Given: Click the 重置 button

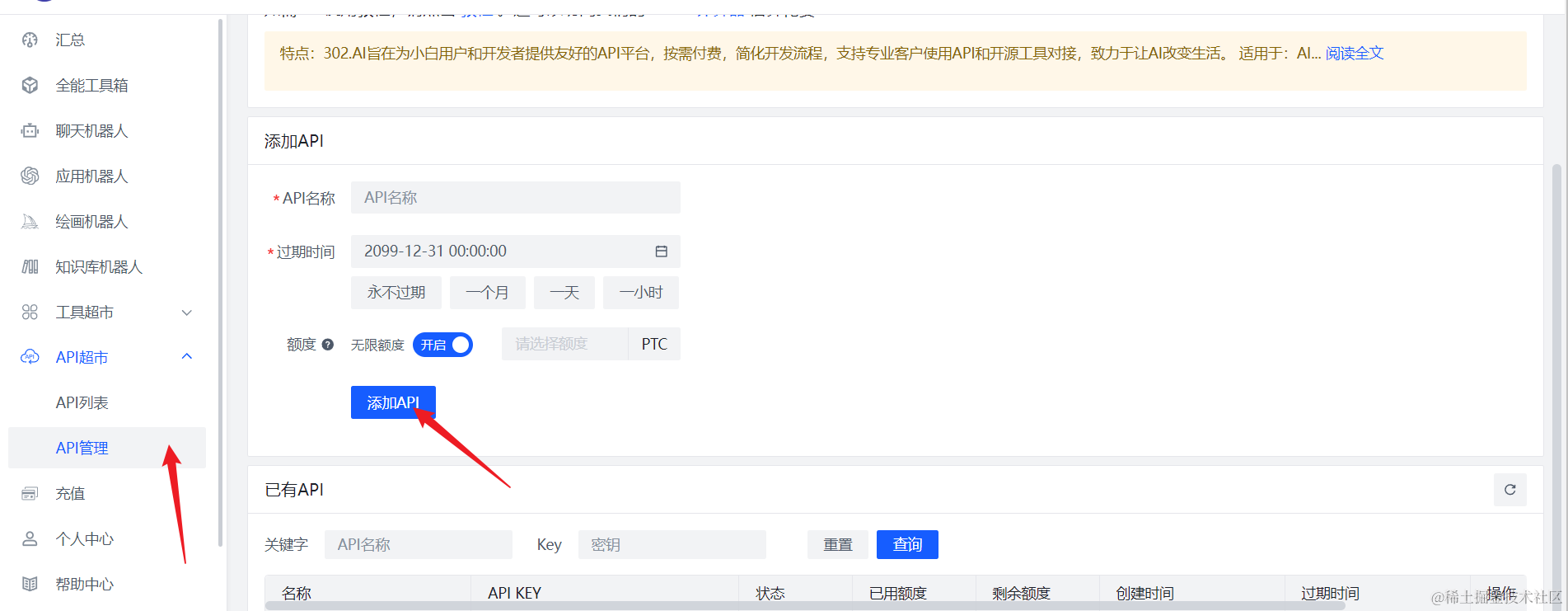Looking at the screenshot, I should coord(838,544).
